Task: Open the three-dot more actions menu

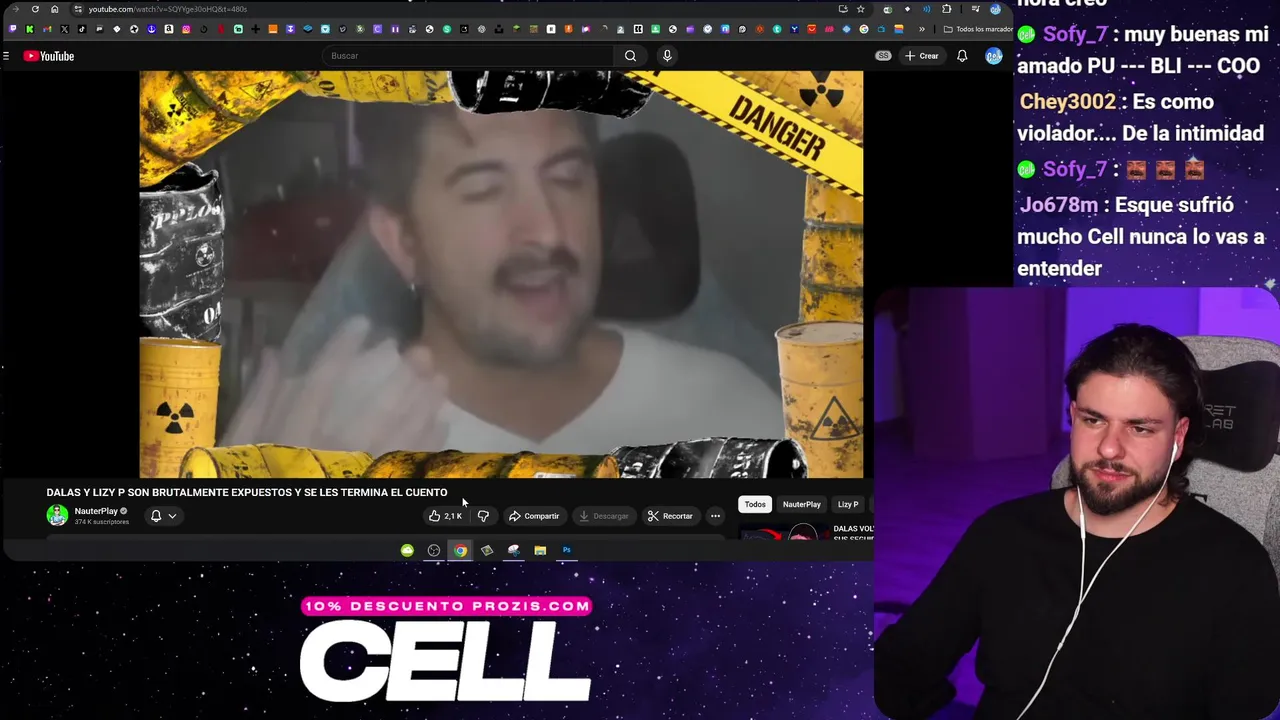Action: [715, 516]
